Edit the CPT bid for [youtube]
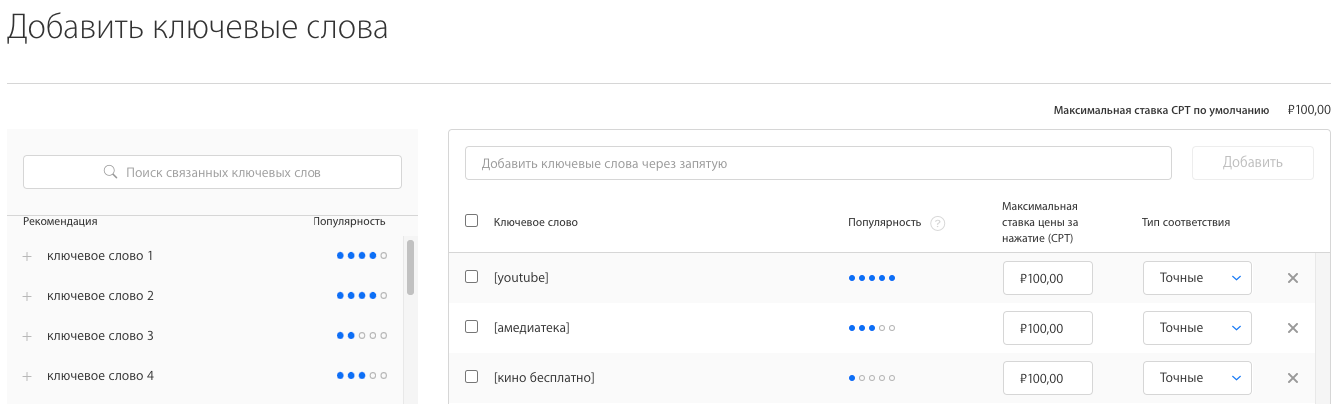Image resolution: width=1342 pixels, height=404 pixels. click(1047, 278)
